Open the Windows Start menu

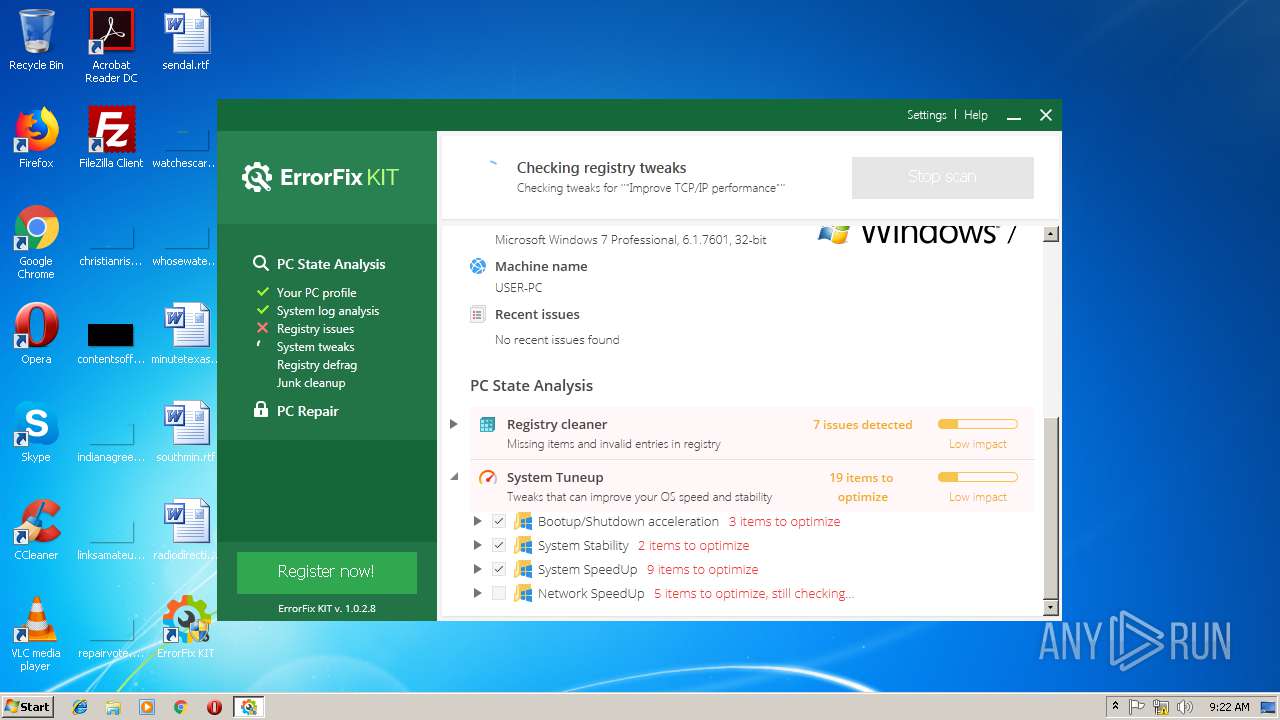[x=28, y=707]
